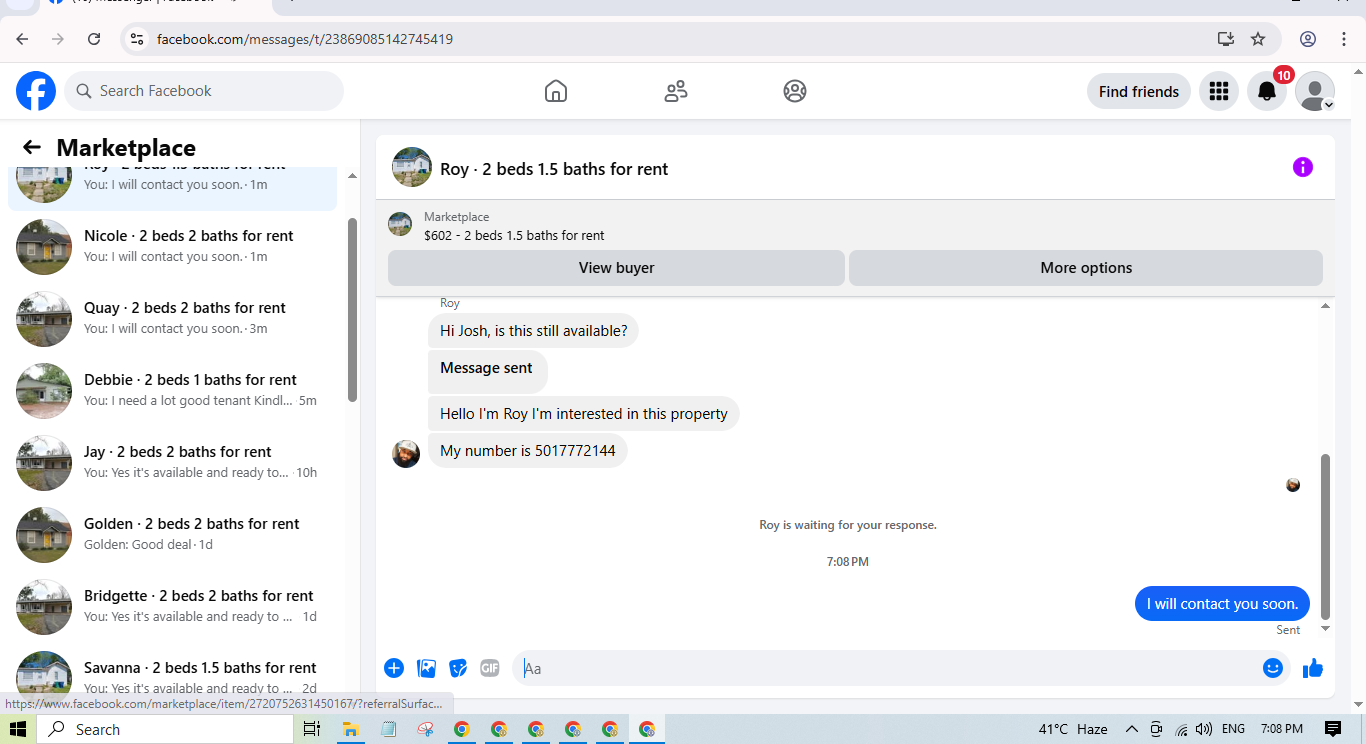
Task: Click the sent bubble "I will contact you soon."
Action: (1222, 604)
